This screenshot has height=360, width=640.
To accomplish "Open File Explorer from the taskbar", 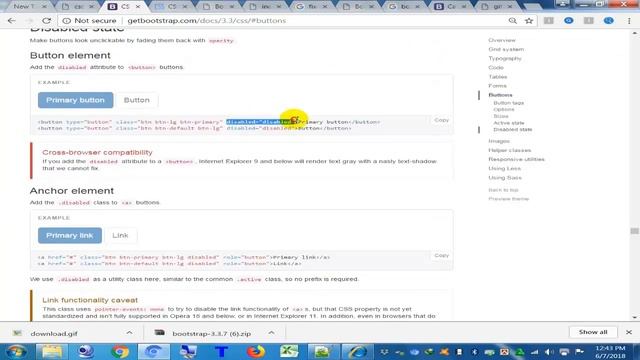I will pos(52,351).
